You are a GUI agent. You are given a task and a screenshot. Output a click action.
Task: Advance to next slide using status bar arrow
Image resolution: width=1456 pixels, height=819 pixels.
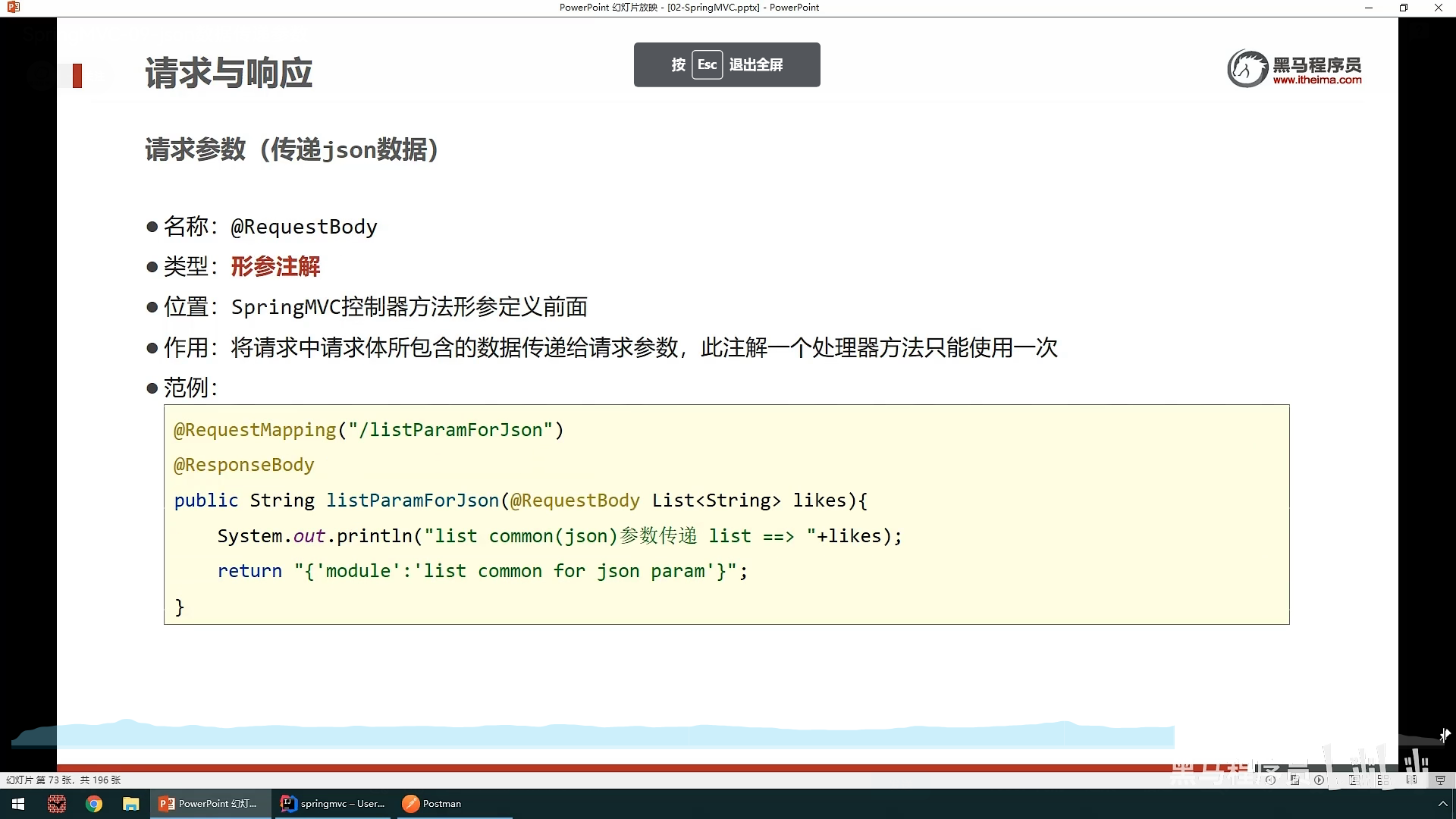coord(1319,780)
